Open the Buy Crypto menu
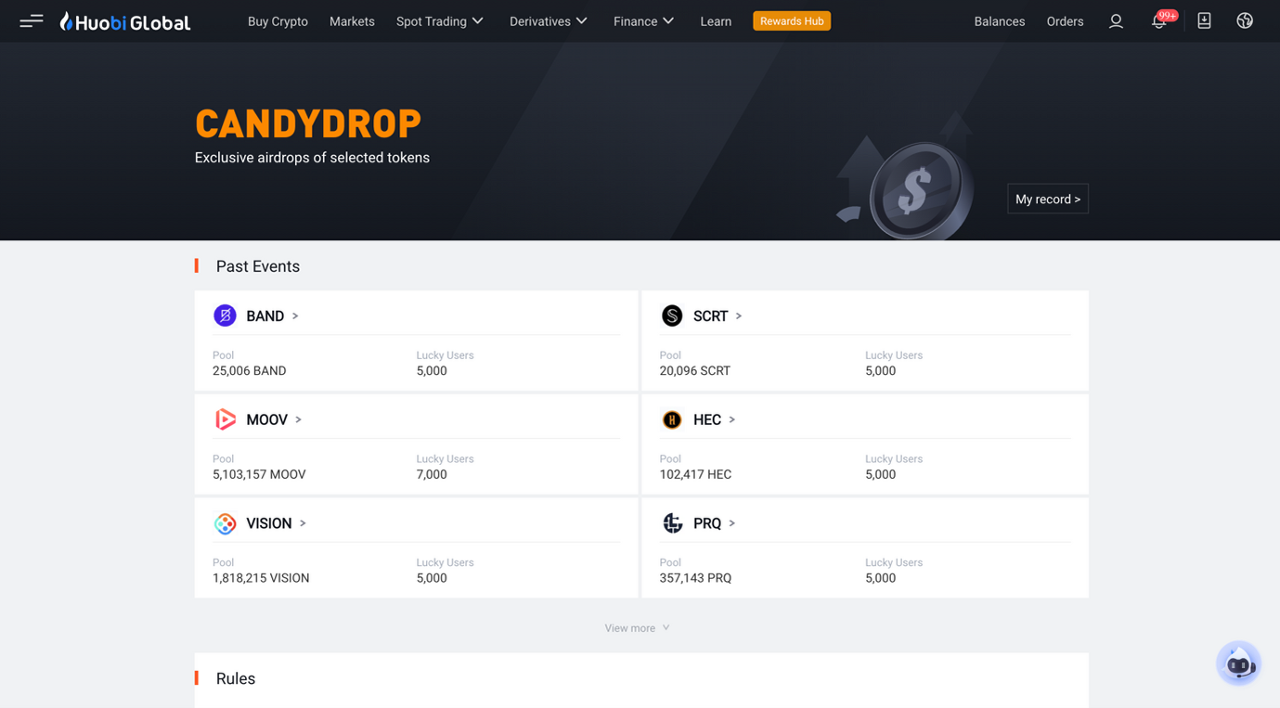Screen dimensions: 1280x708 (278, 21)
